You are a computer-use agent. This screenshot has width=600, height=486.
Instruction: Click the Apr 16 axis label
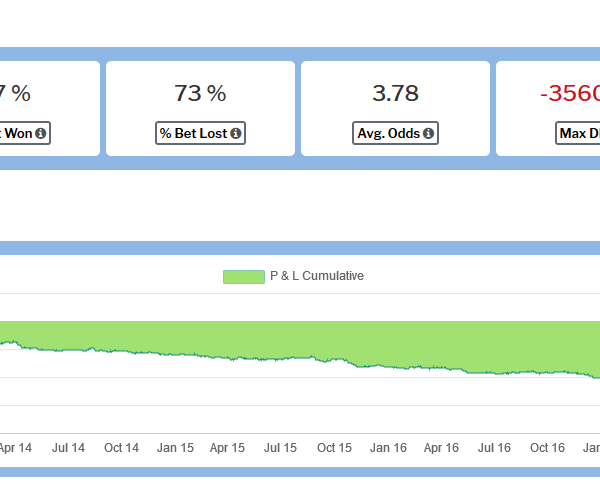[441, 448]
